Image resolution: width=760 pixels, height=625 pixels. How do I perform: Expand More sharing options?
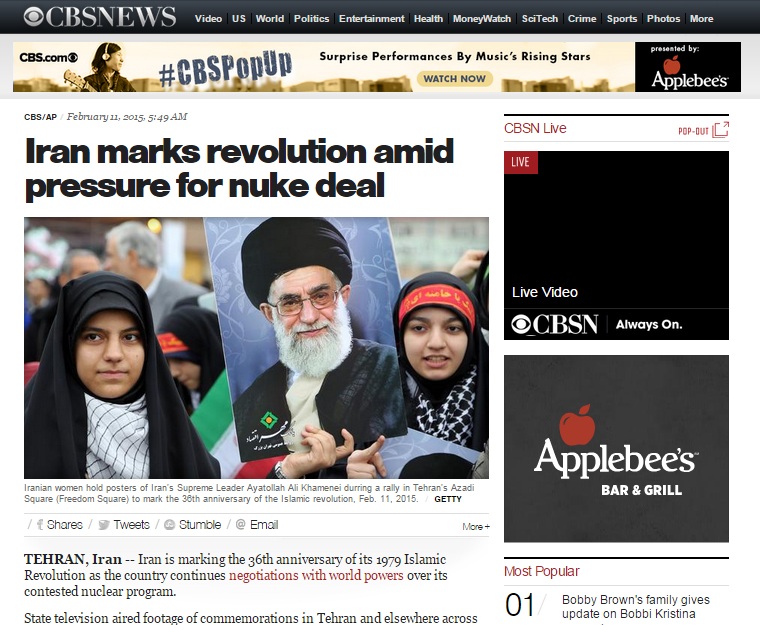pos(475,527)
